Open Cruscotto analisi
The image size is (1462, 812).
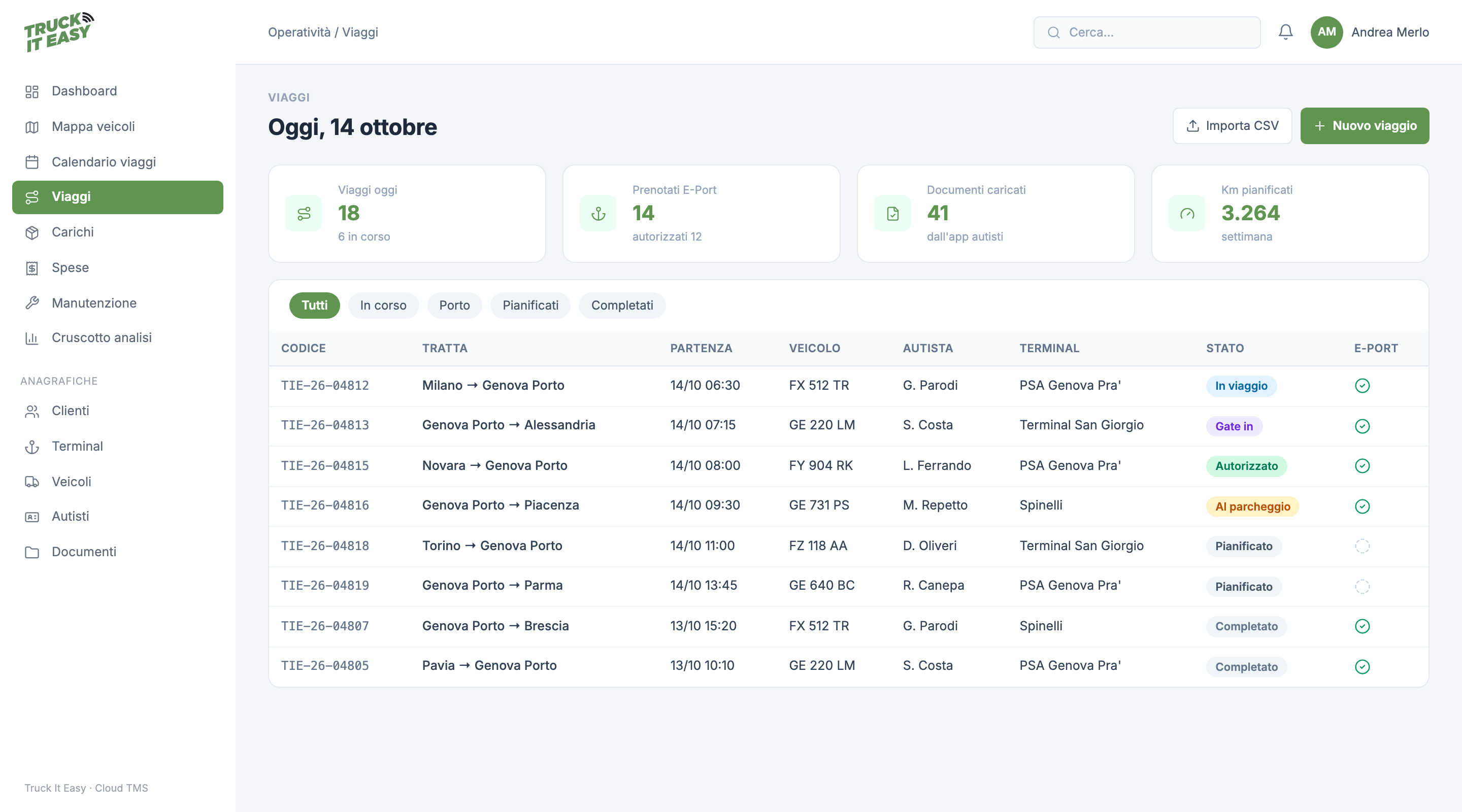(117, 337)
